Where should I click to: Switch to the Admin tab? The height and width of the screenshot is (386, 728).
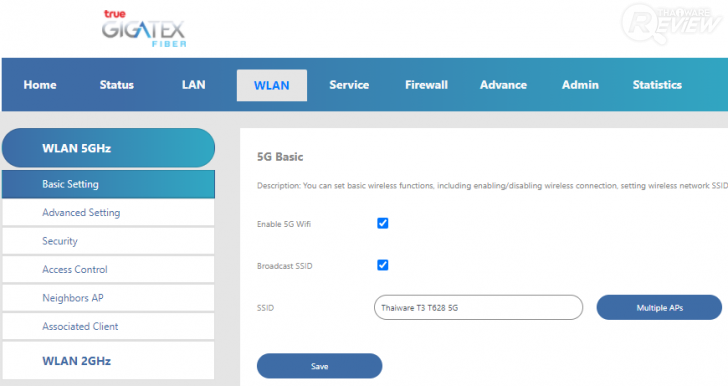coord(580,85)
